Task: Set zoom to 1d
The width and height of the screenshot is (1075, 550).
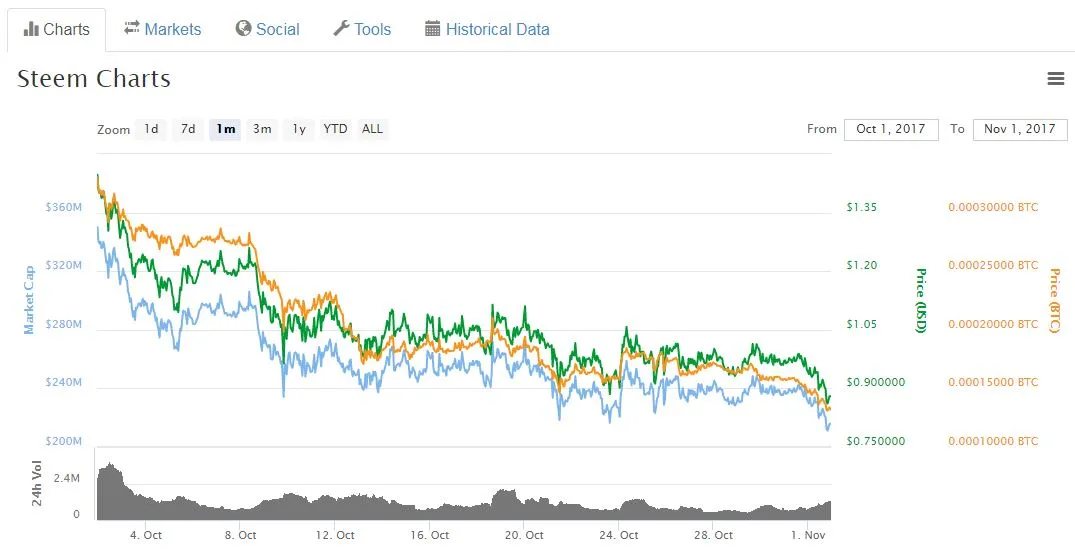Action: click(x=151, y=129)
